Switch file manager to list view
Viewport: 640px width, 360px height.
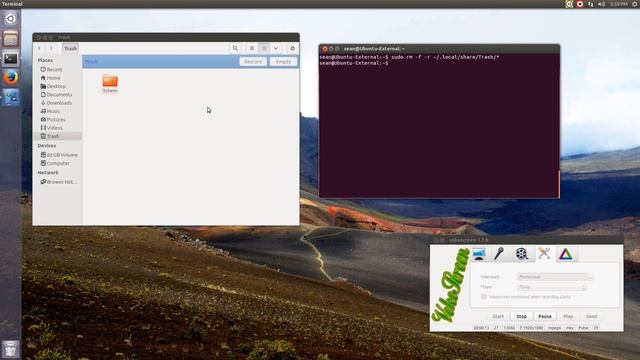tap(252, 49)
